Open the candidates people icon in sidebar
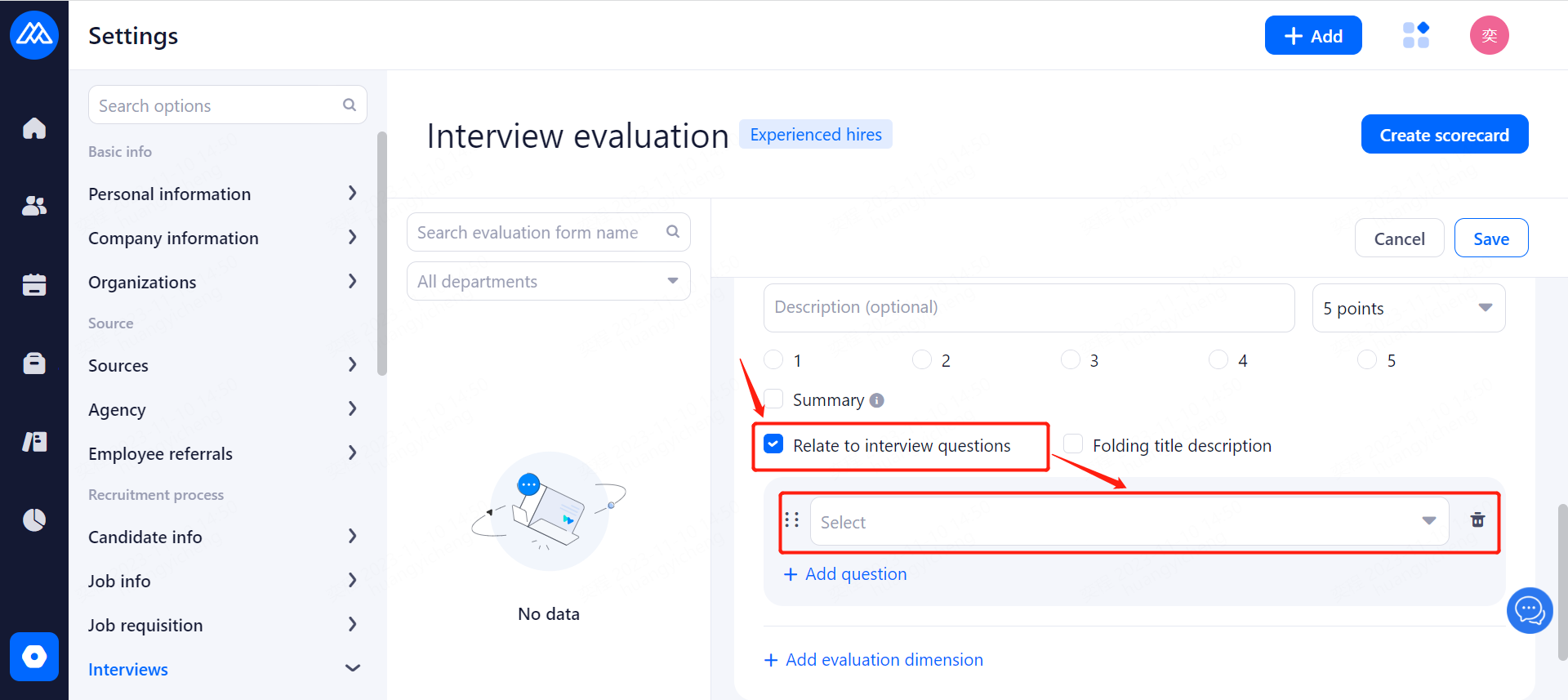 (34, 206)
